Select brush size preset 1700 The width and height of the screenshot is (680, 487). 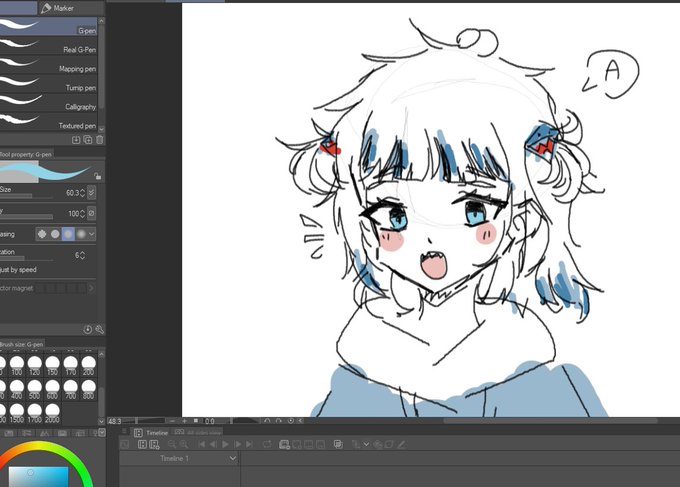(35, 413)
